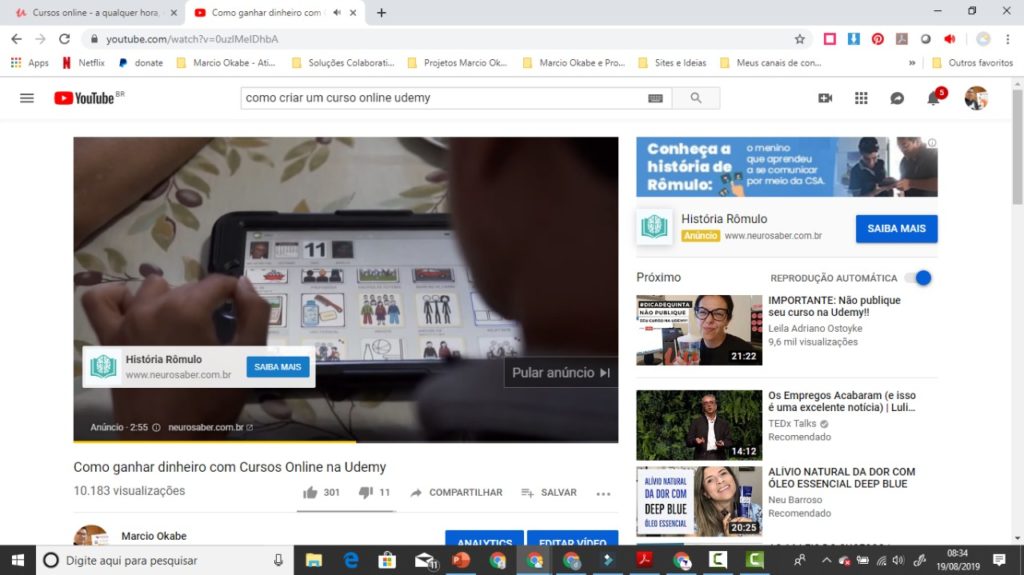Open the Óleo Essencial Deep Blue thumbnail
Screen dimensions: 1024x575
pyautogui.click(x=699, y=502)
